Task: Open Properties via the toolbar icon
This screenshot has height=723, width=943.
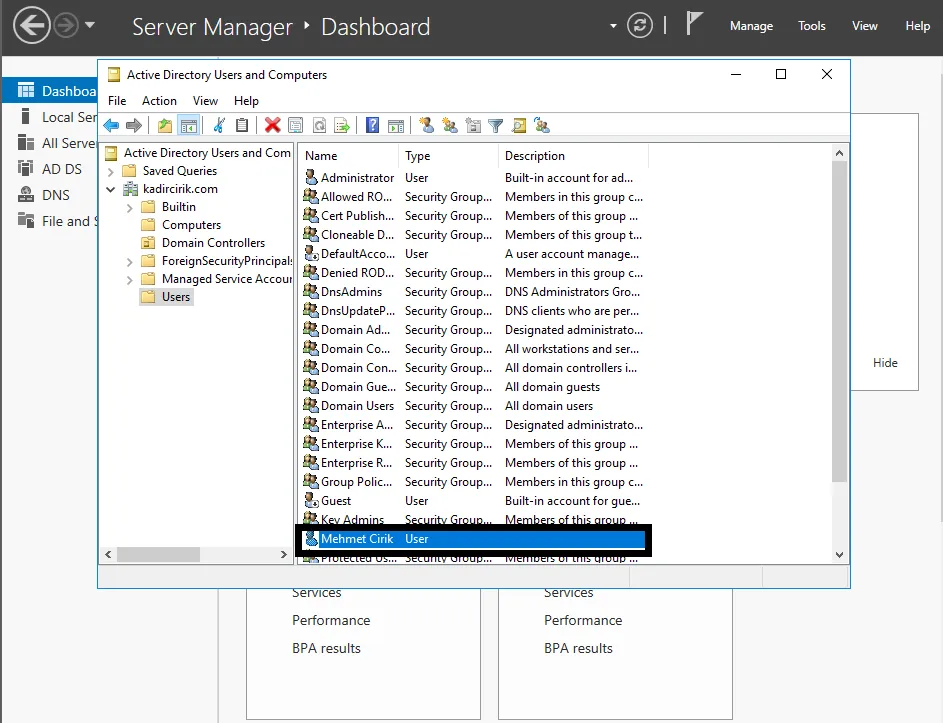Action: [x=295, y=125]
